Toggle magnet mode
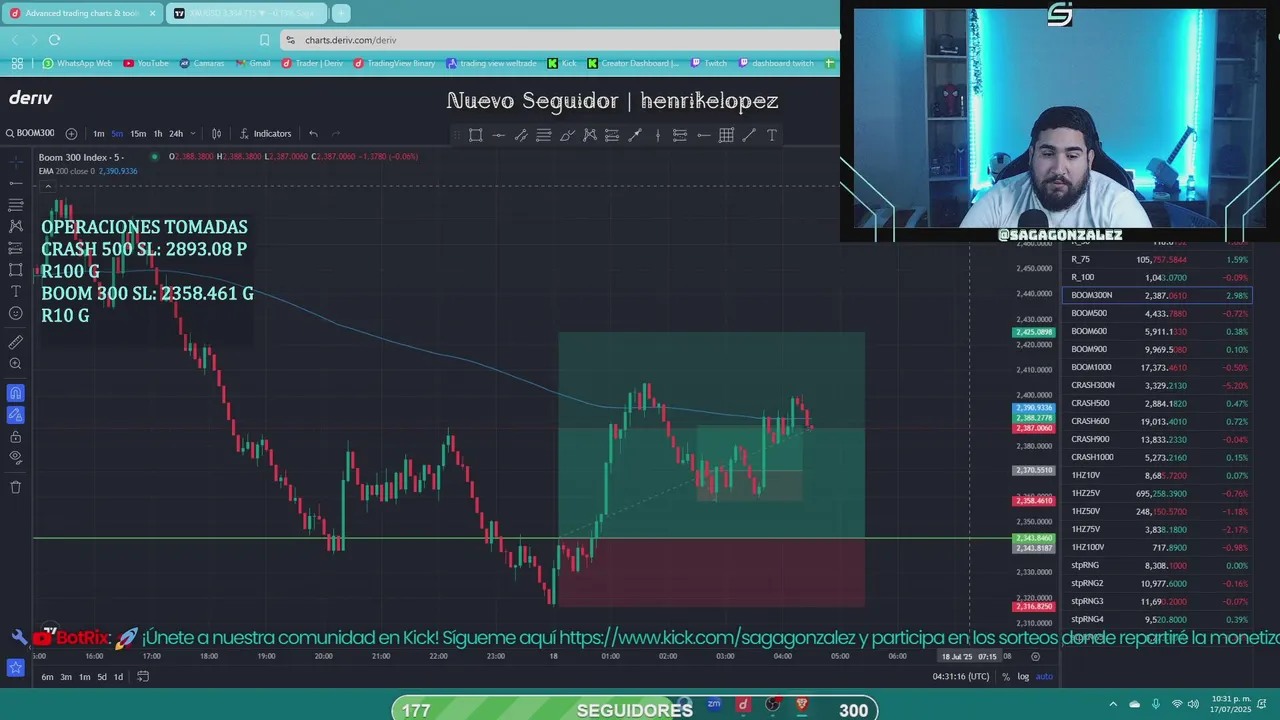The height and width of the screenshot is (720, 1280). tap(15, 393)
